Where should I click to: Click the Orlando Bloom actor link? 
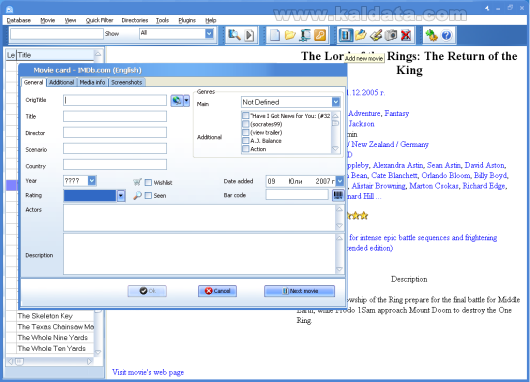click(x=445, y=175)
